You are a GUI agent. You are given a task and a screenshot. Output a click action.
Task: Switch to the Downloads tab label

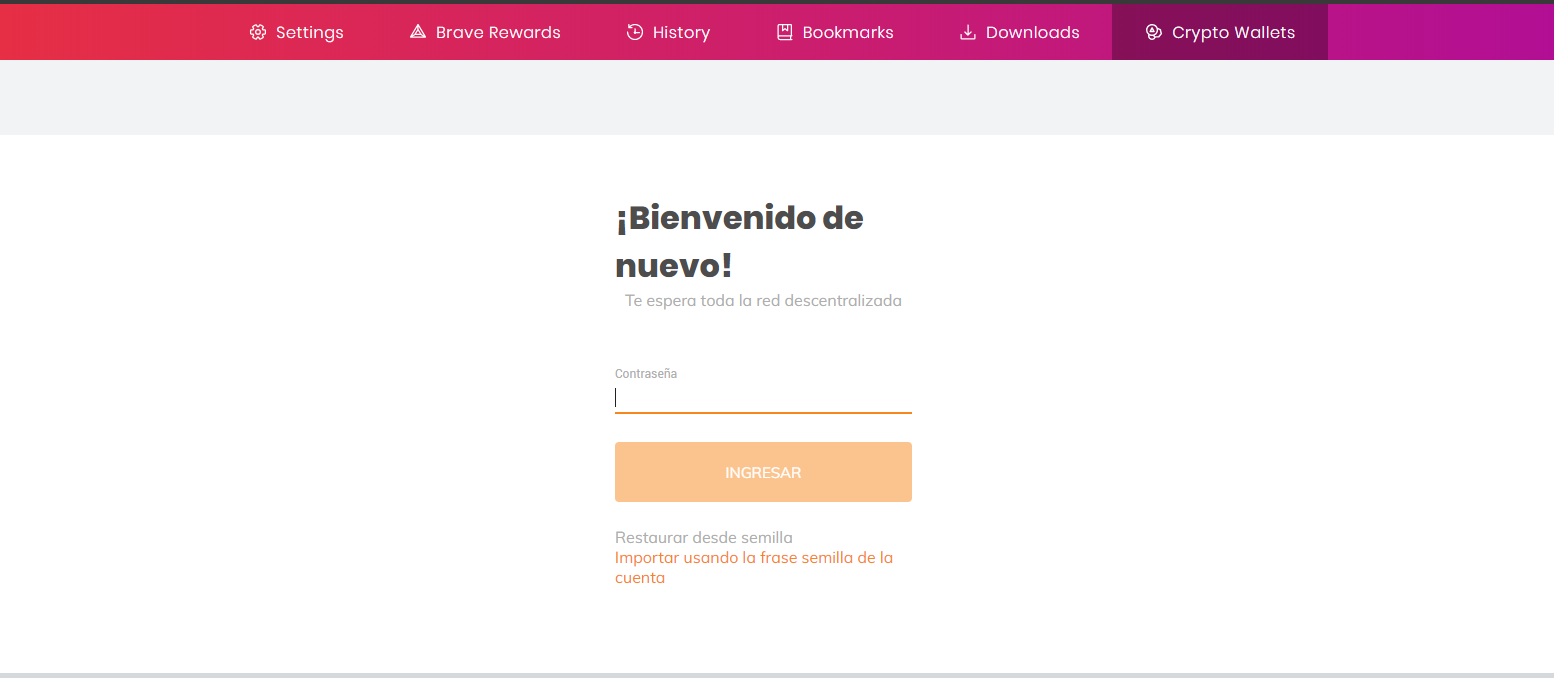point(1033,32)
